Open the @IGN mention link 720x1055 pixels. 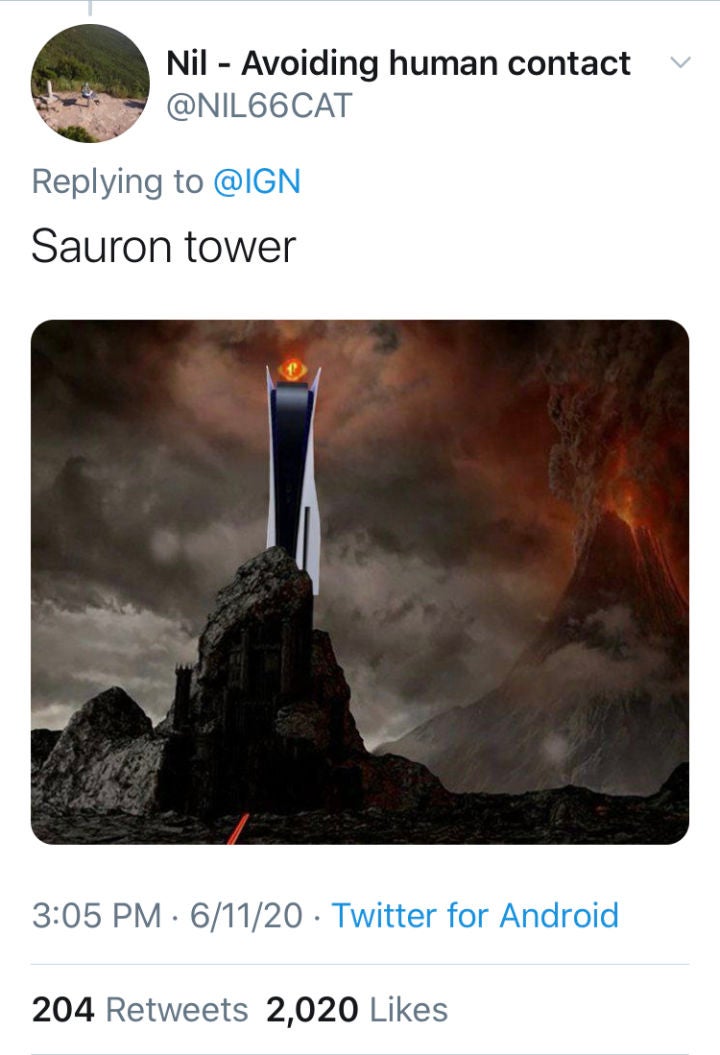(x=256, y=182)
